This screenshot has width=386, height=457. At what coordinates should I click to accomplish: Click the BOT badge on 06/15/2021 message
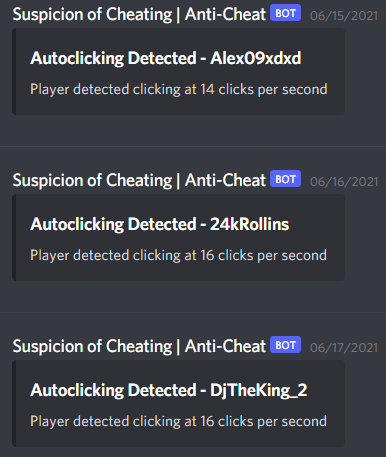point(285,13)
